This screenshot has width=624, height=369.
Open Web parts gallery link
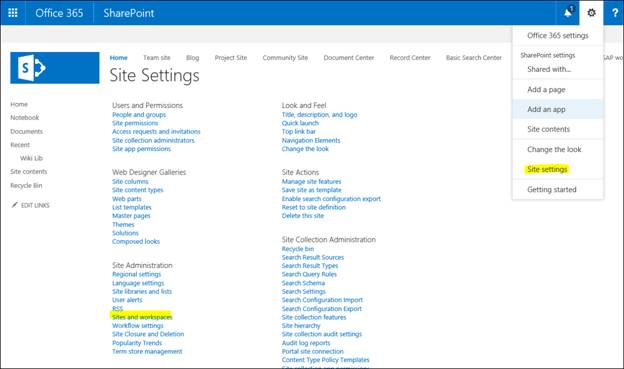(127, 199)
